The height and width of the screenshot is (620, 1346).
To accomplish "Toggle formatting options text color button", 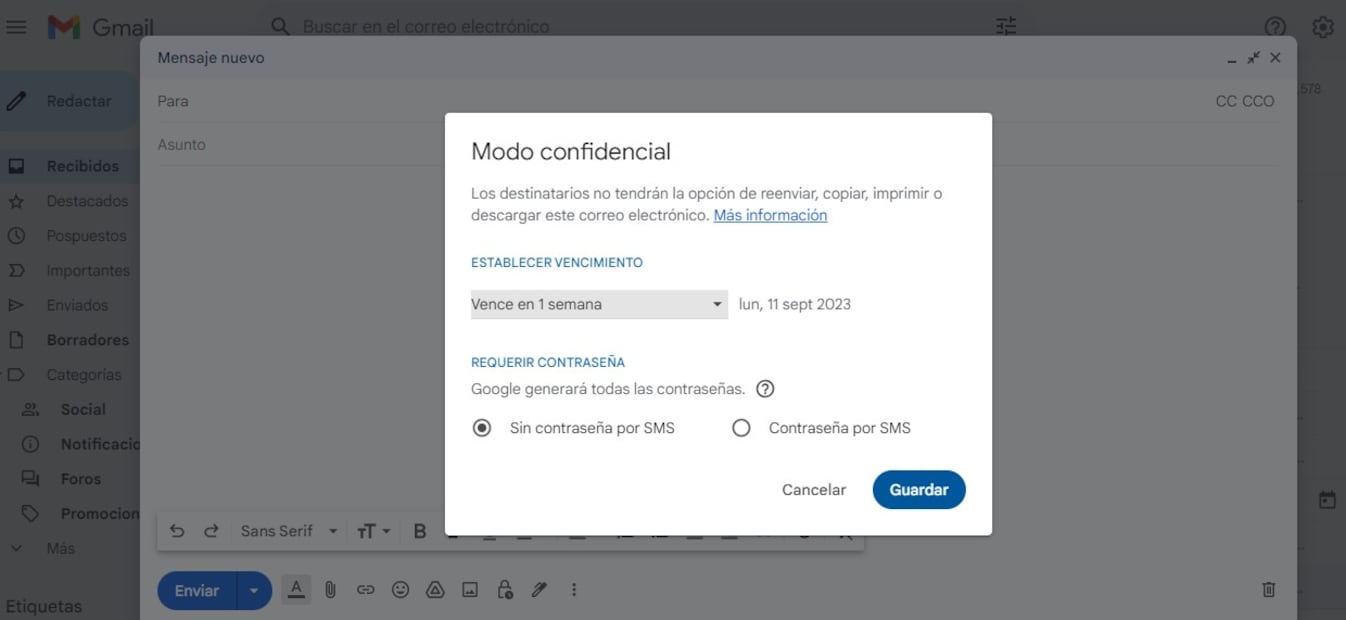I will pyautogui.click(x=296, y=590).
